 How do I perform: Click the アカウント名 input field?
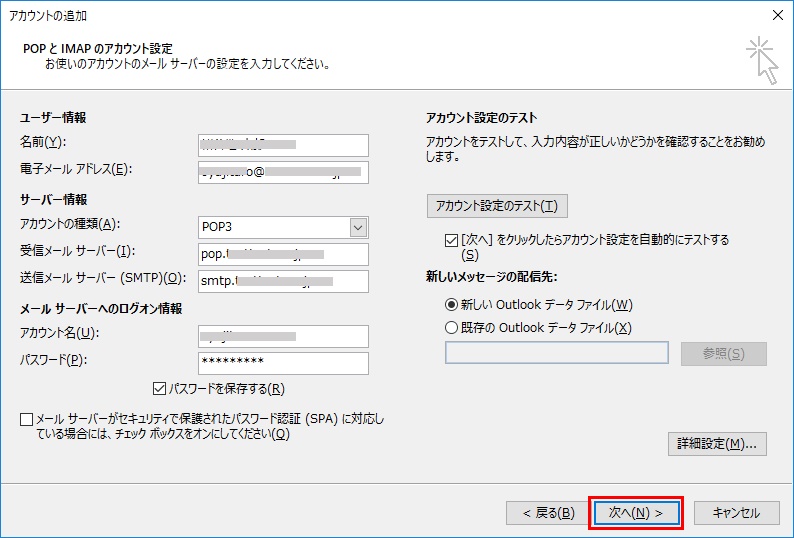(x=283, y=336)
